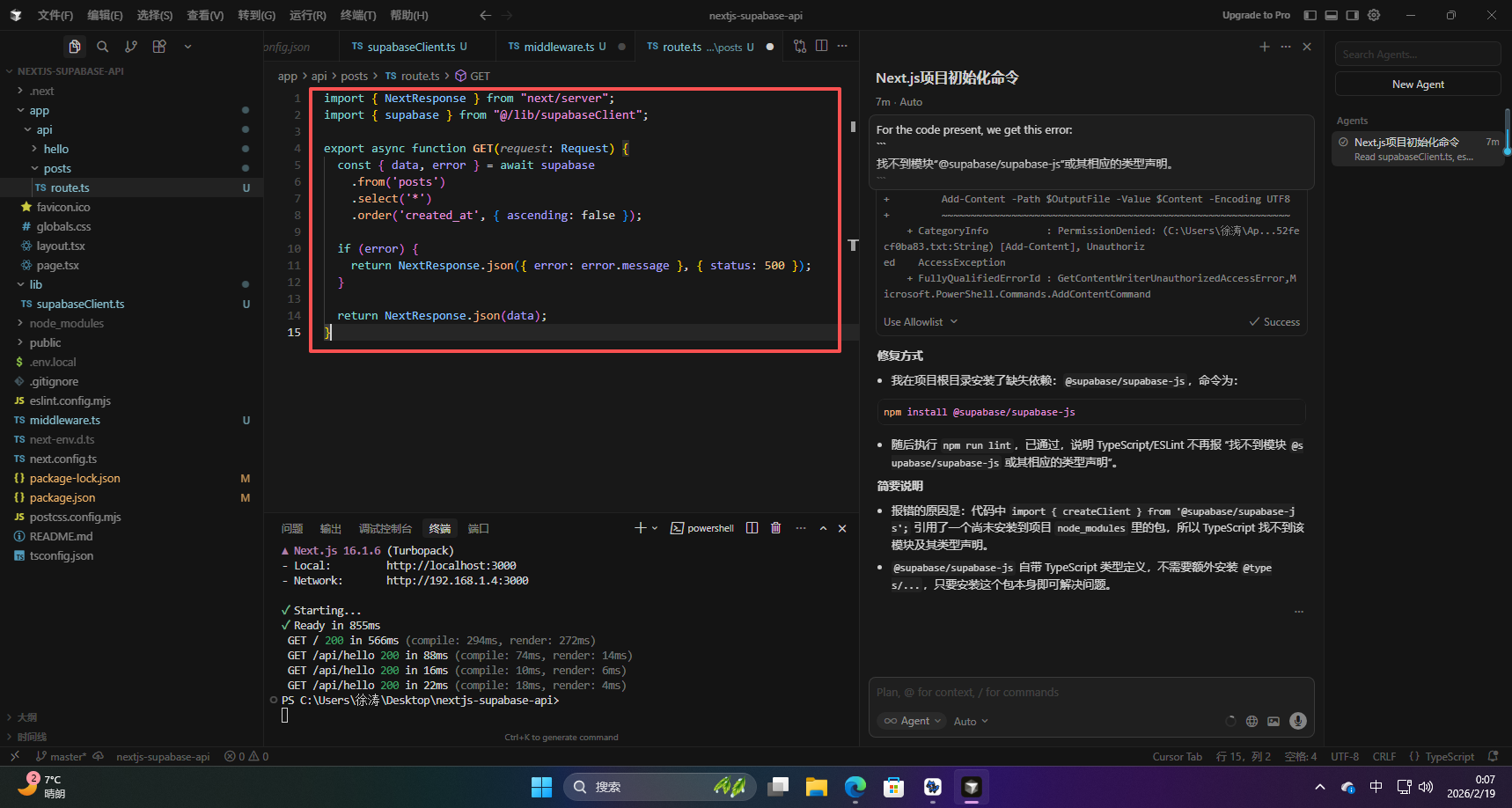Switch to the middleware.ts editor tab
1512x808 pixels.
click(558, 47)
